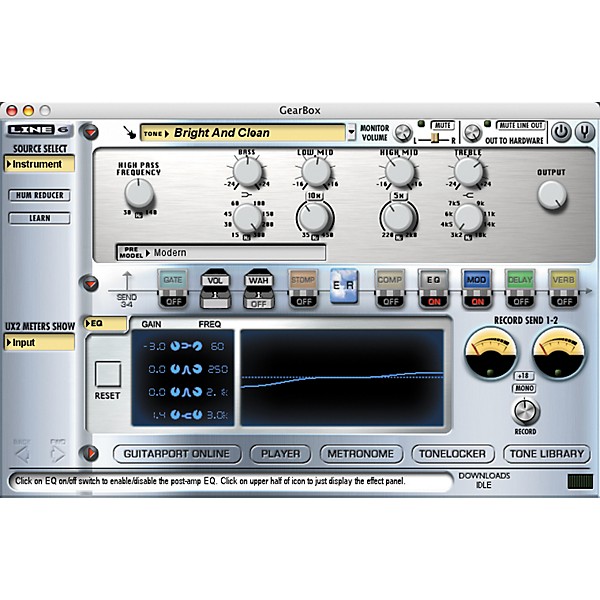The image size is (600, 600).
Task: Click first band low-shelf shape icon
Action: tap(186, 346)
